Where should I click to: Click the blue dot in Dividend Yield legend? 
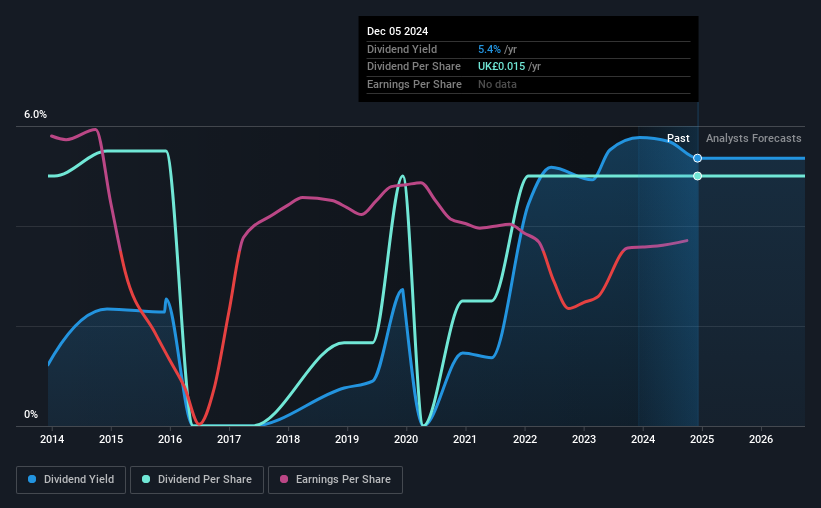point(32,479)
